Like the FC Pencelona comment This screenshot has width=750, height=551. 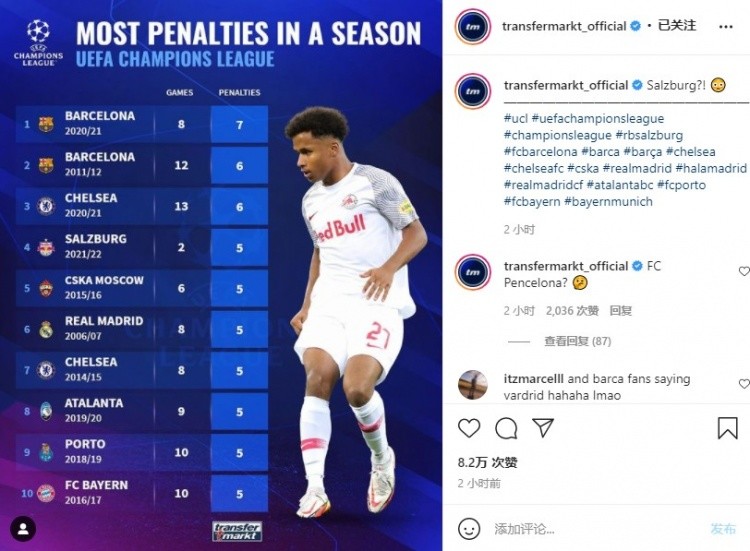point(744,272)
